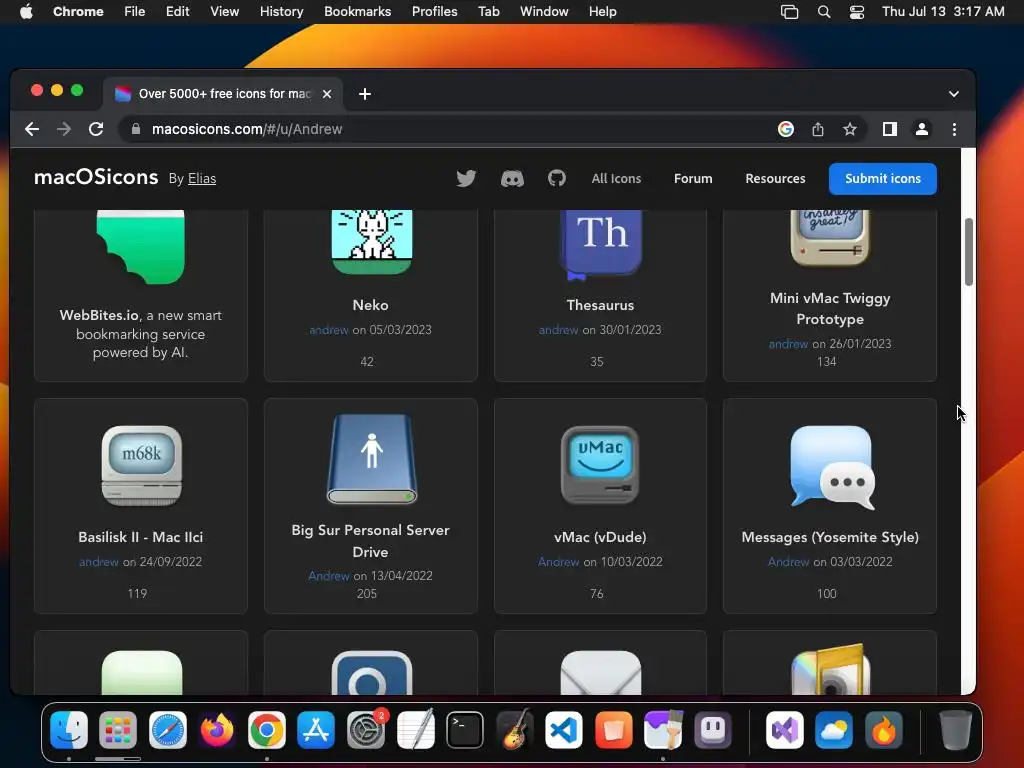Image resolution: width=1024 pixels, height=768 pixels.
Task: Click the Neko cat icon thumbnail
Action: pyautogui.click(x=372, y=242)
